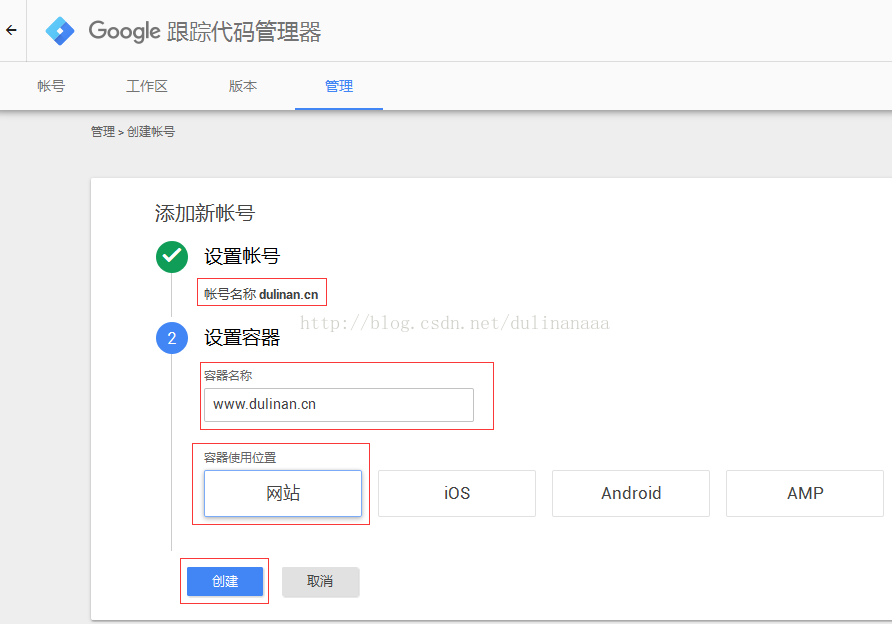Click the back arrow icon
892x624 pixels.
[x=11, y=30]
